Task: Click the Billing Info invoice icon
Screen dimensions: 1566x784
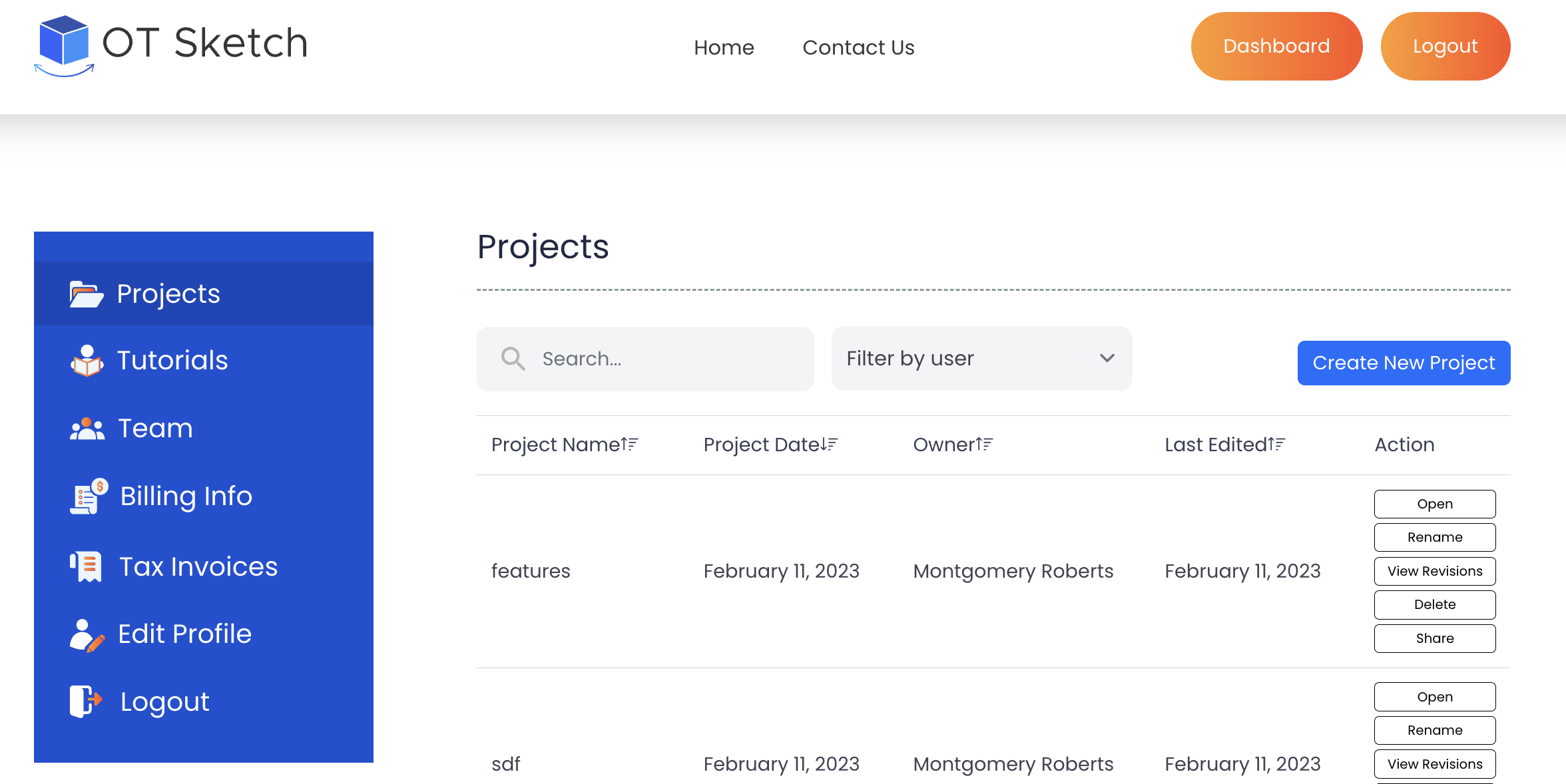Action: coord(88,496)
